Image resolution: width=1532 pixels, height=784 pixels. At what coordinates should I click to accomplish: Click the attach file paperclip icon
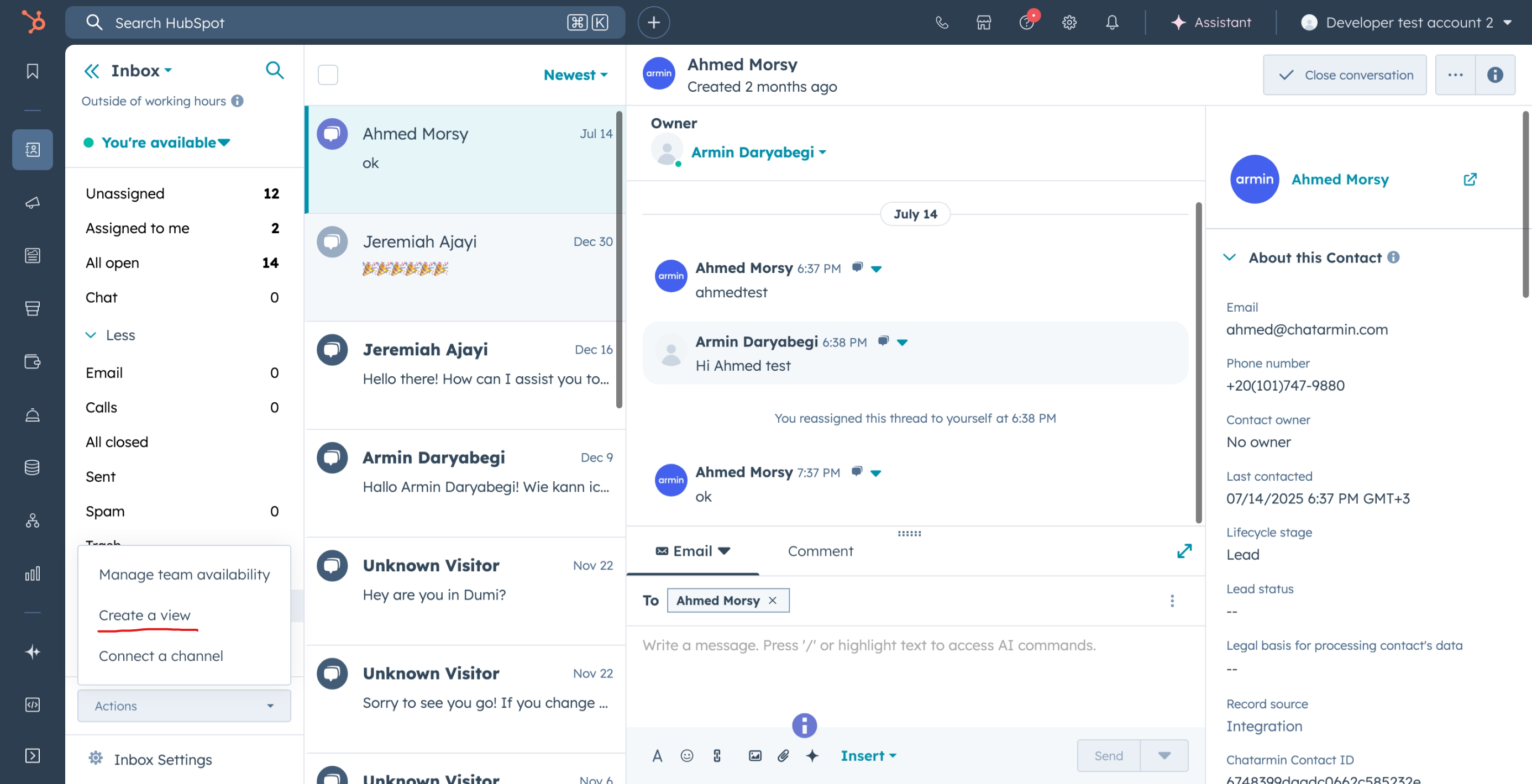pyautogui.click(x=783, y=755)
